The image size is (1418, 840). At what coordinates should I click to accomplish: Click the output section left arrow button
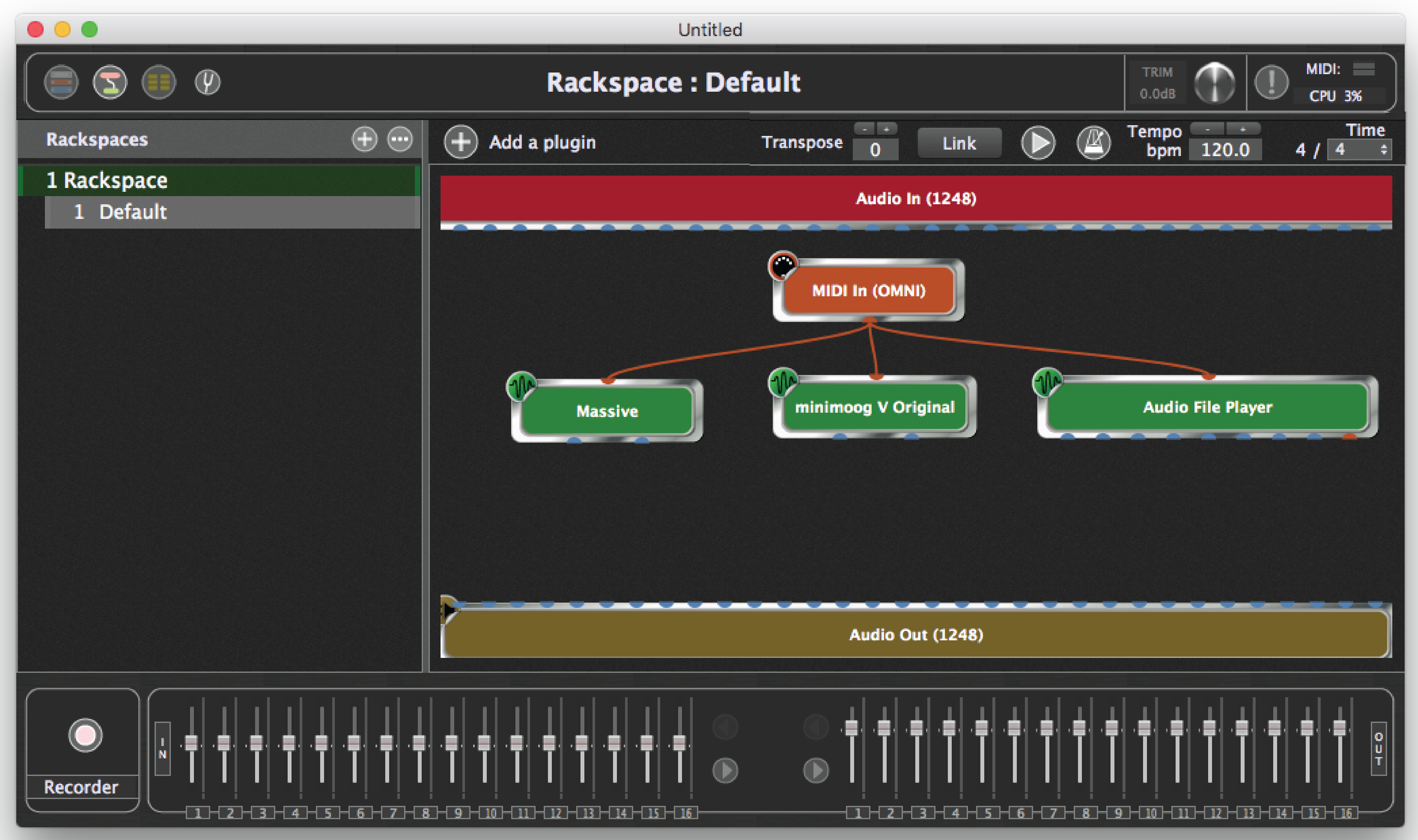816,727
